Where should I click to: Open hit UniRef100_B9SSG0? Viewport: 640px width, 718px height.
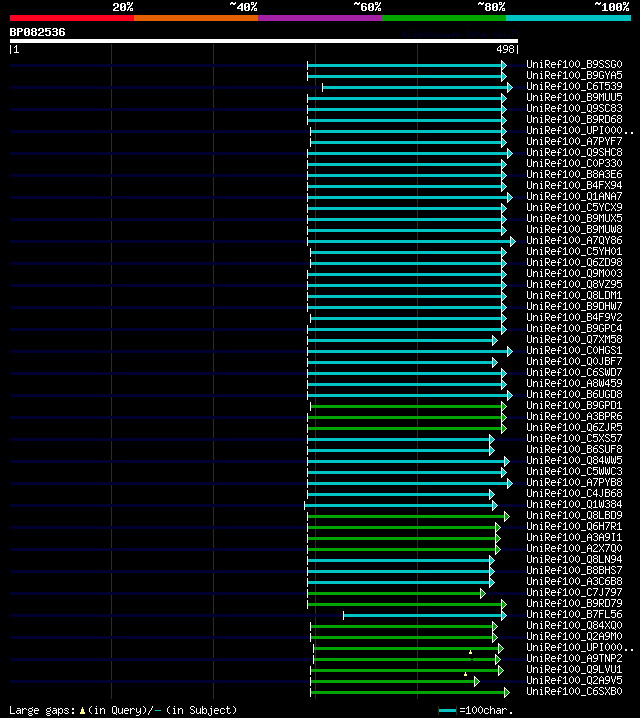pyautogui.click(x=574, y=64)
